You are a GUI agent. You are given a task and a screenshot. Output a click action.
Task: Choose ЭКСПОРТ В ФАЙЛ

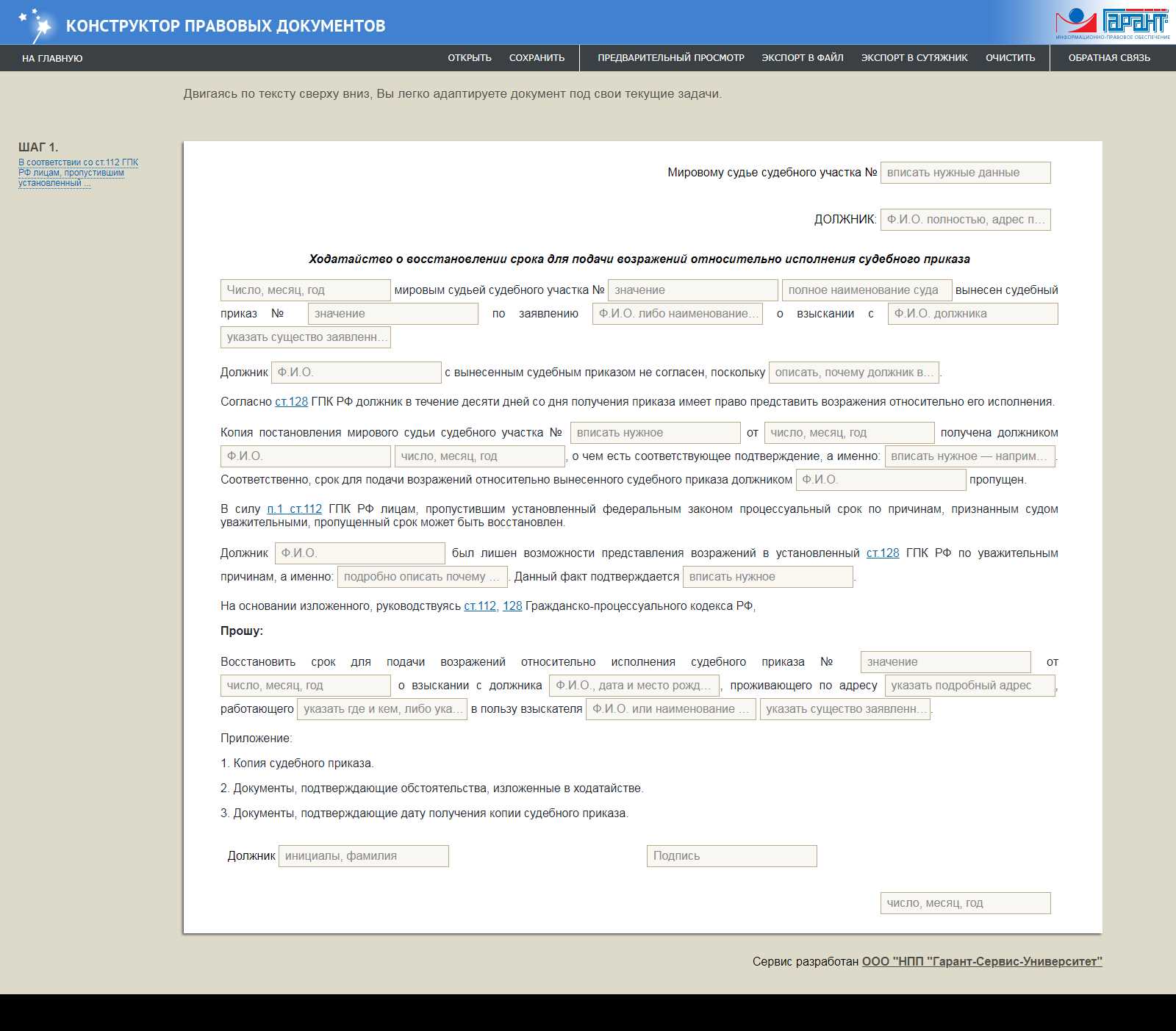pos(803,57)
